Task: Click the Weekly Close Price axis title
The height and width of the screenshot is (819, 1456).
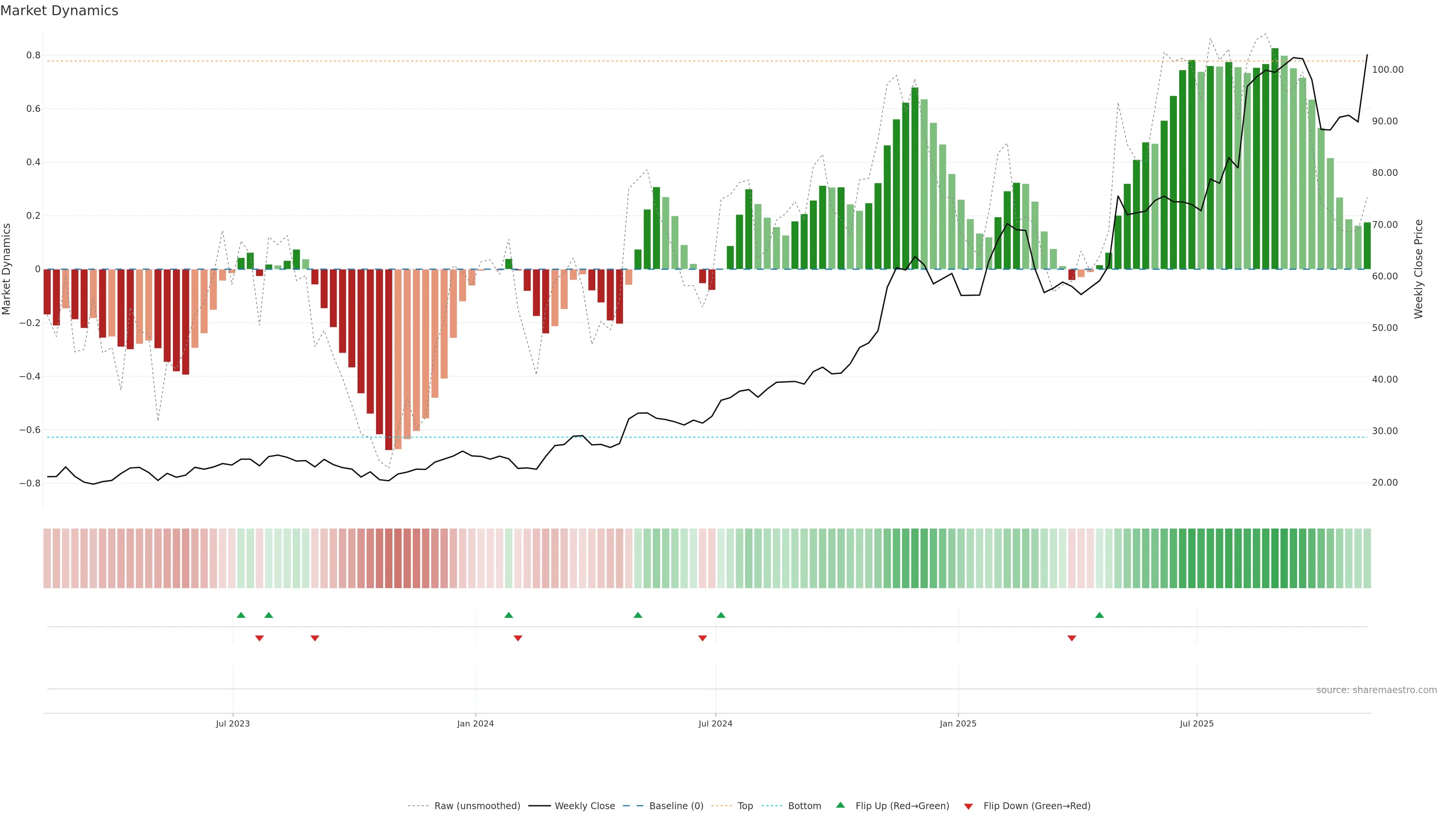Action: 1419,269
